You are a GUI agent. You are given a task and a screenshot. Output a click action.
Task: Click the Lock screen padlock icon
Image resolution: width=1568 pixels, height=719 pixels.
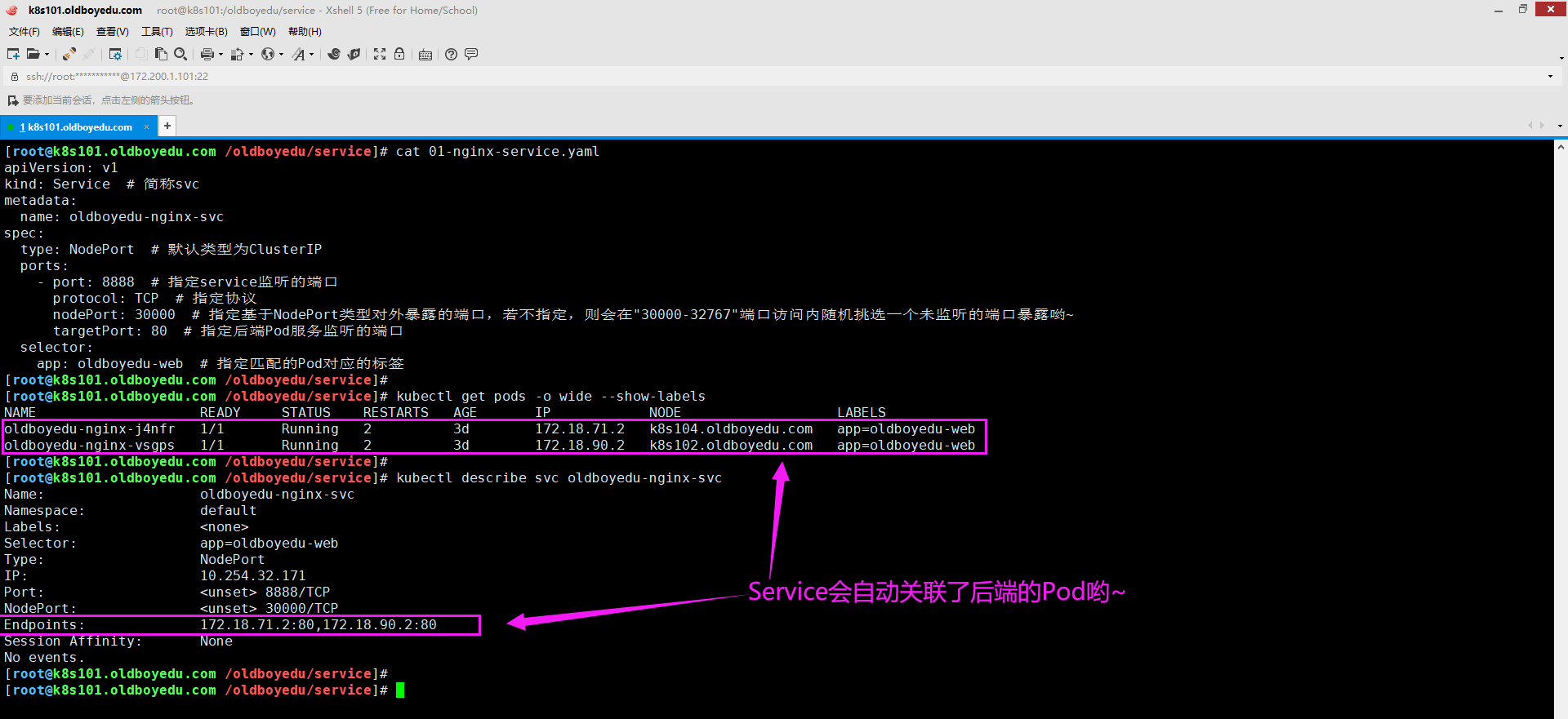(x=399, y=54)
